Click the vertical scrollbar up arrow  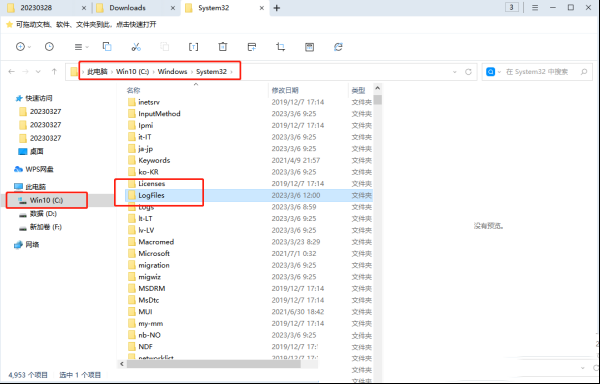click(x=378, y=88)
